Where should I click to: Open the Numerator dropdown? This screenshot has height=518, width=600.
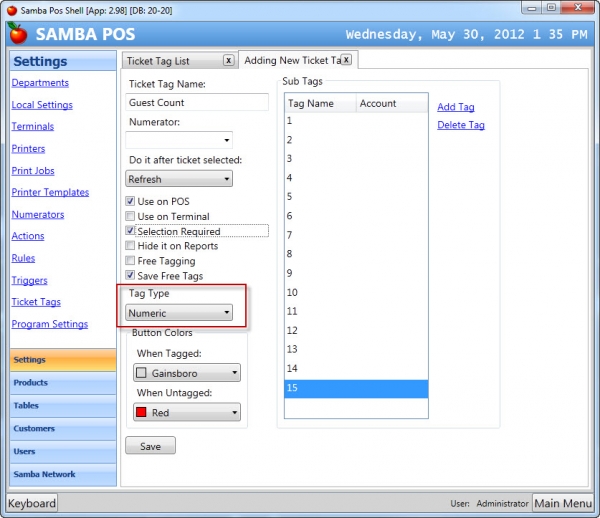click(179, 140)
